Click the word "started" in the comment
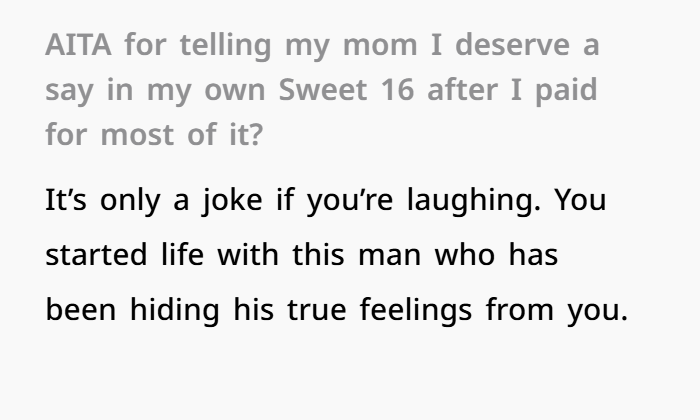700x420 pixels. coord(96,254)
